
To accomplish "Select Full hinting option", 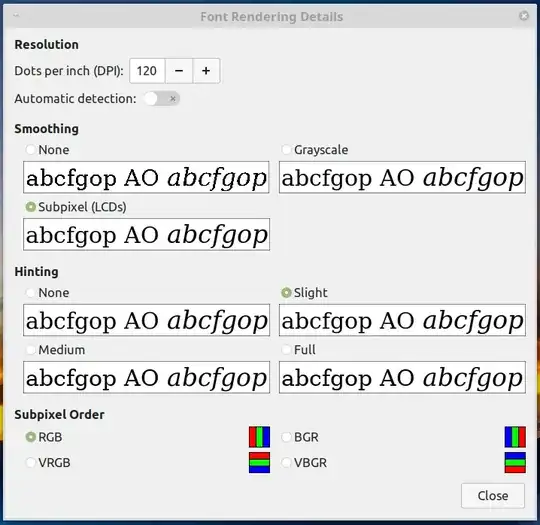I will [x=286, y=350].
